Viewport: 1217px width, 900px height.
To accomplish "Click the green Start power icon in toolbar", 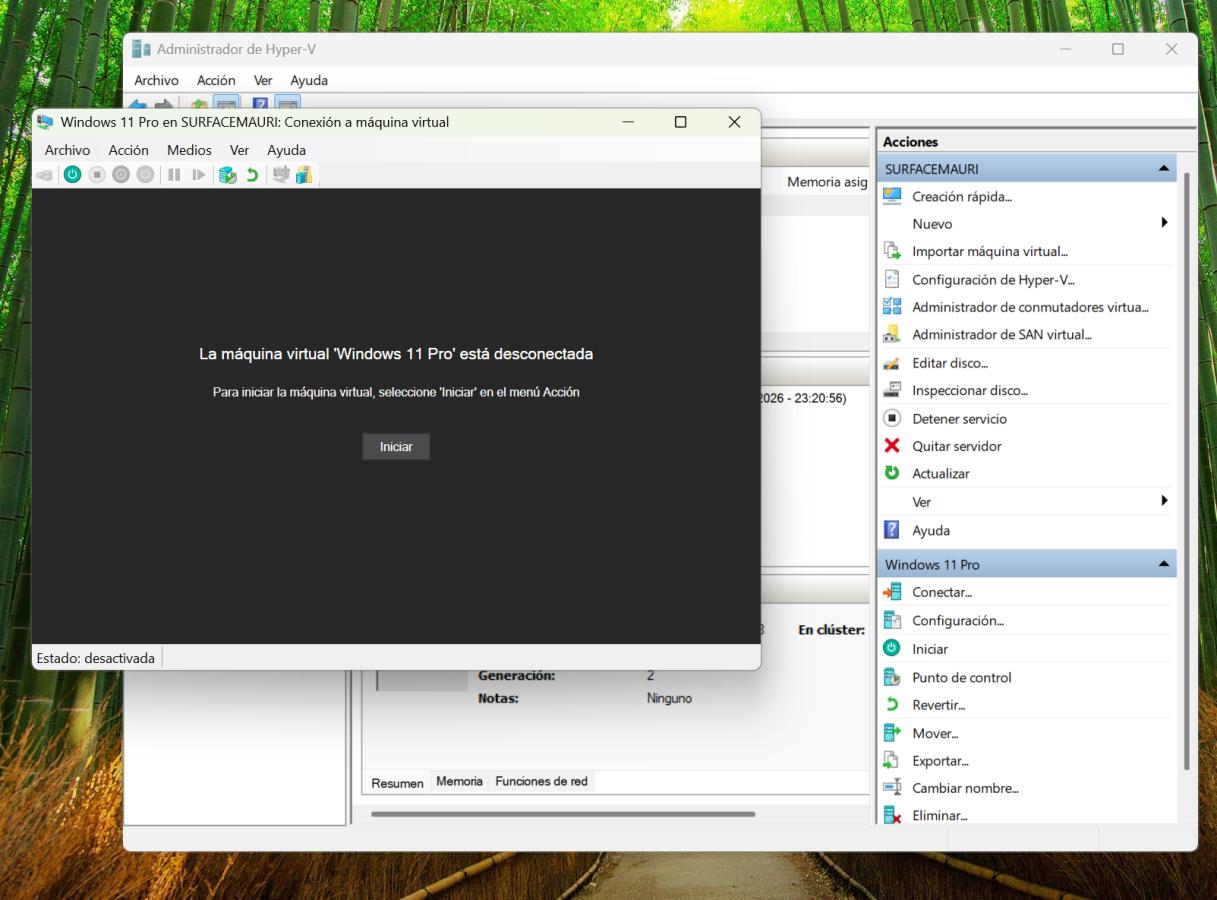I will coord(72,175).
